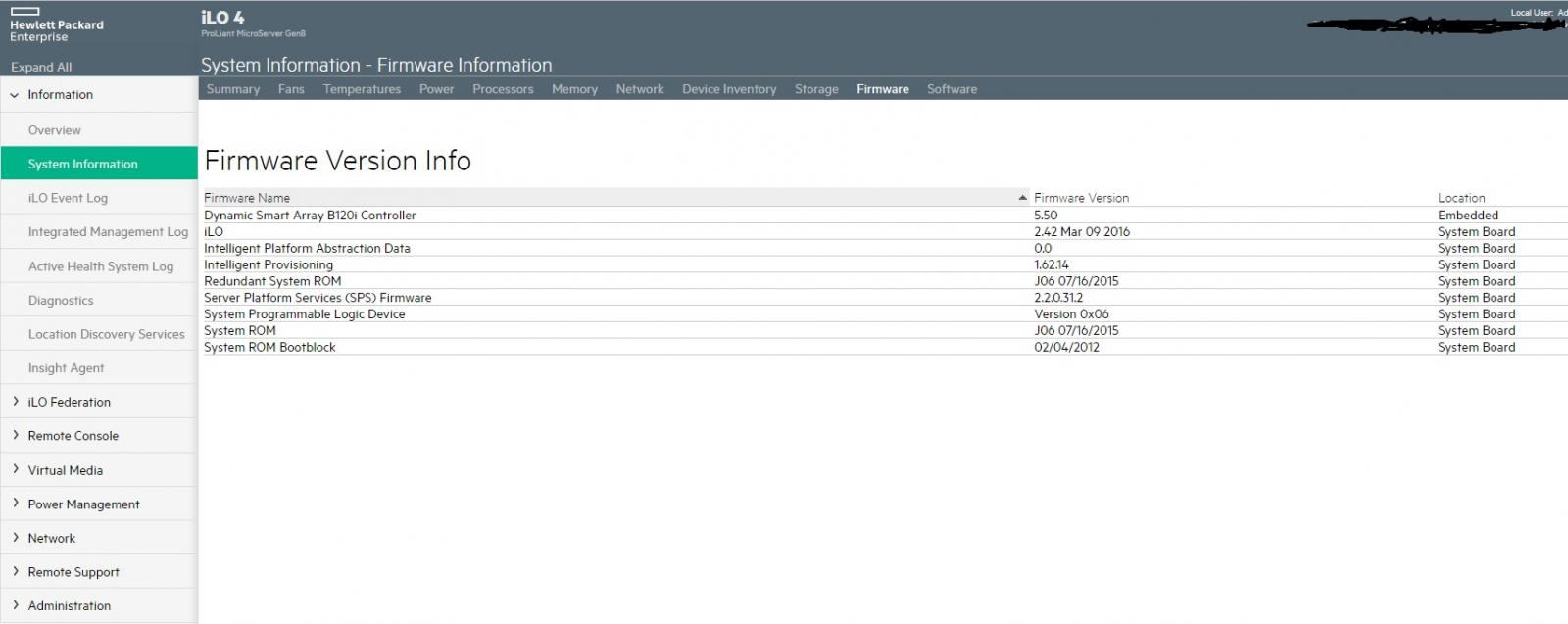Expand the Virtual Media section
Image resolution: width=1568 pixels, height=624 pixels.
click(x=16, y=470)
